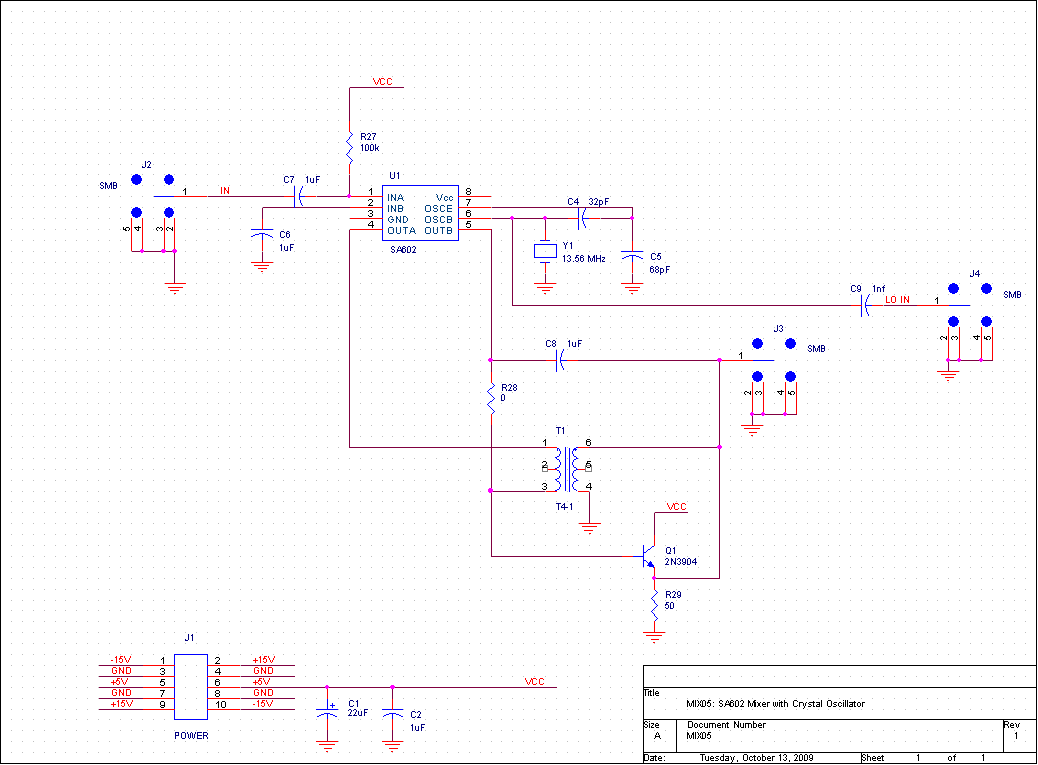Click the C8 1uF capacitor
1038x765 pixels.
559,360
